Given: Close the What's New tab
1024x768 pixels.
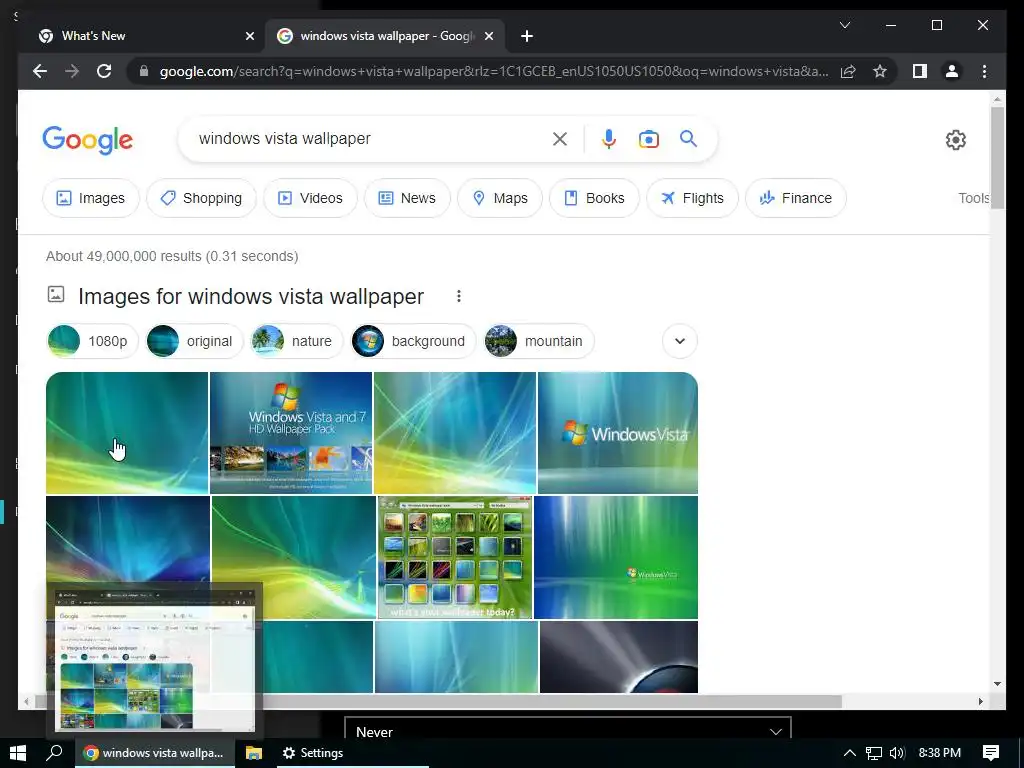Looking at the screenshot, I should pos(249,36).
